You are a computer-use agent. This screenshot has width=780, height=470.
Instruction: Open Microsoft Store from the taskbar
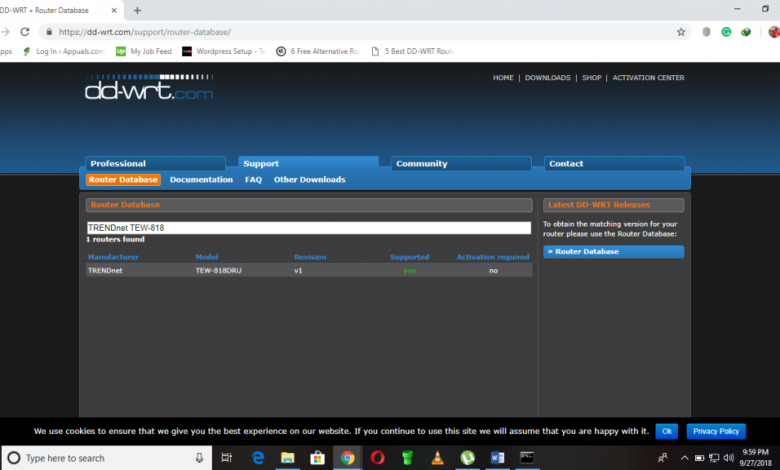(x=317, y=458)
